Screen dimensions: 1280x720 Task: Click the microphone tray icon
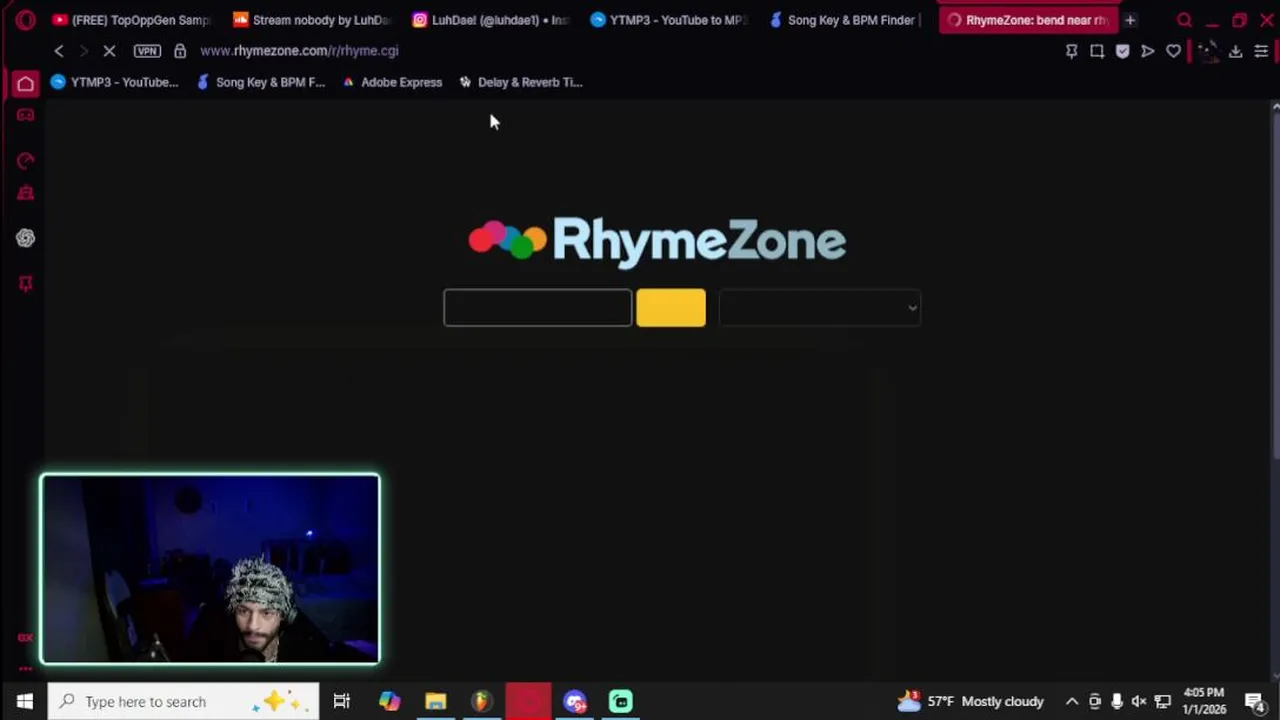click(1116, 701)
